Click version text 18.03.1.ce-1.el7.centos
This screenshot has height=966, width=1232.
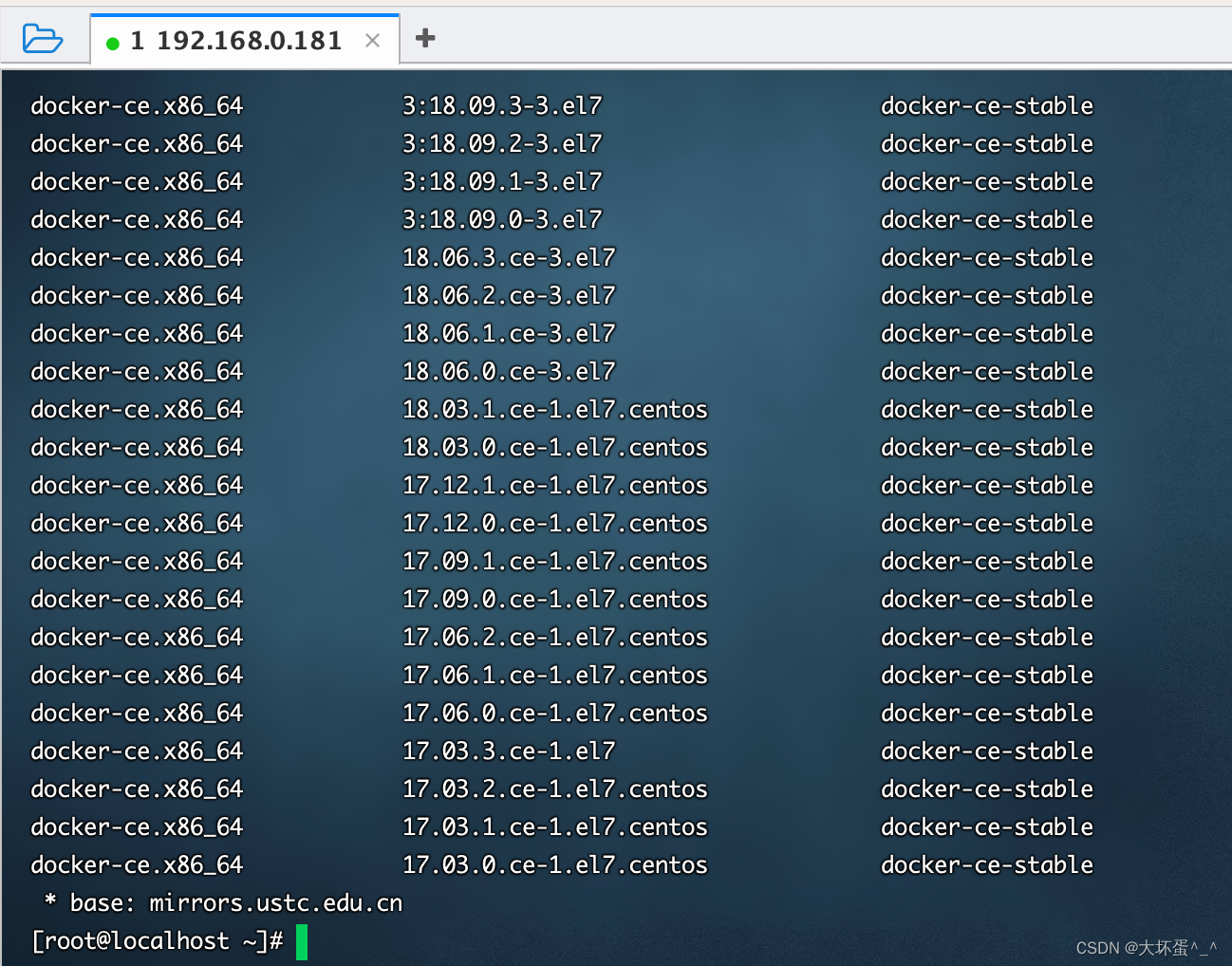click(x=555, y=409)
